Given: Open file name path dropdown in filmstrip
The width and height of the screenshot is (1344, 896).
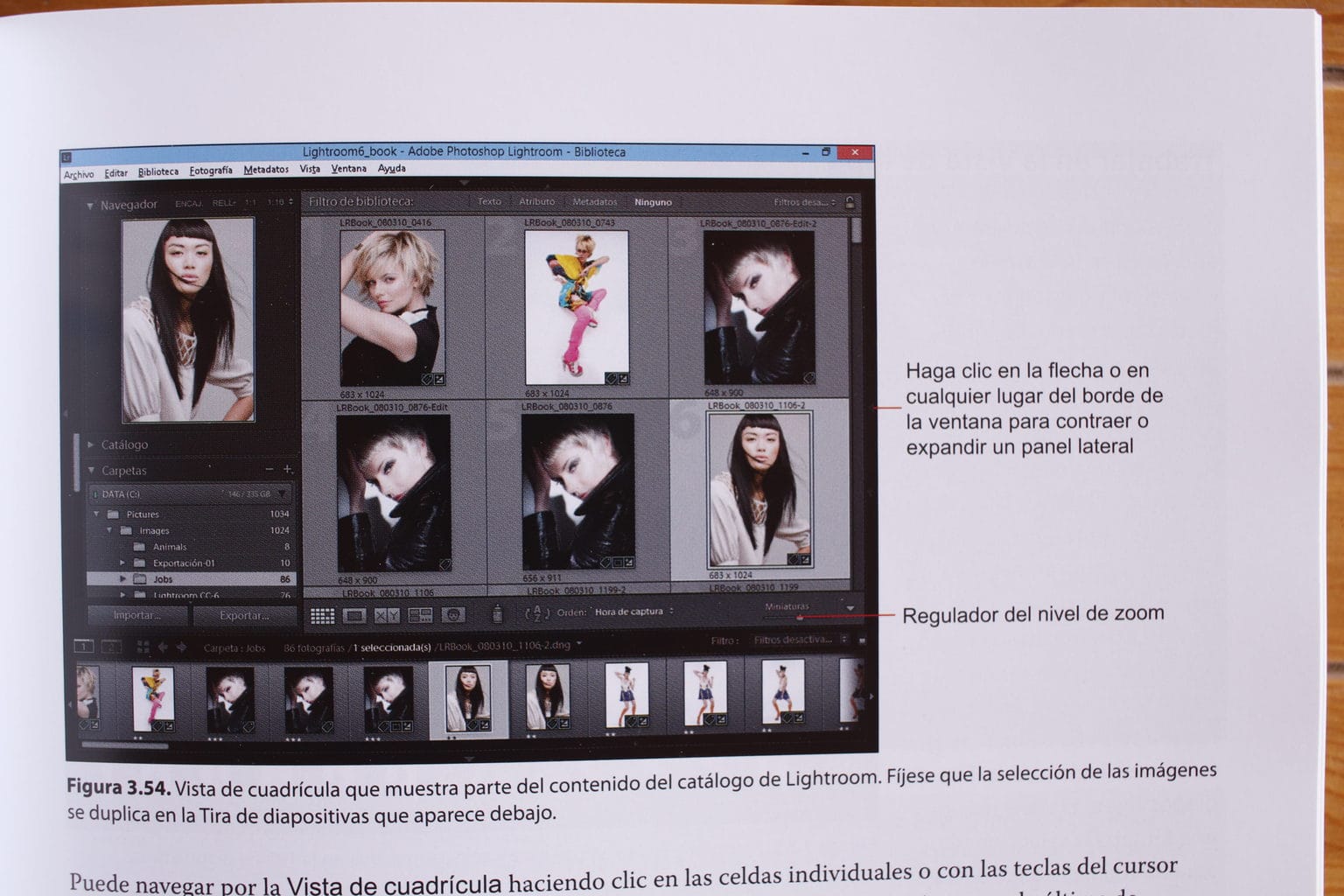Looking at the screenshot, I should coord(579,645).
